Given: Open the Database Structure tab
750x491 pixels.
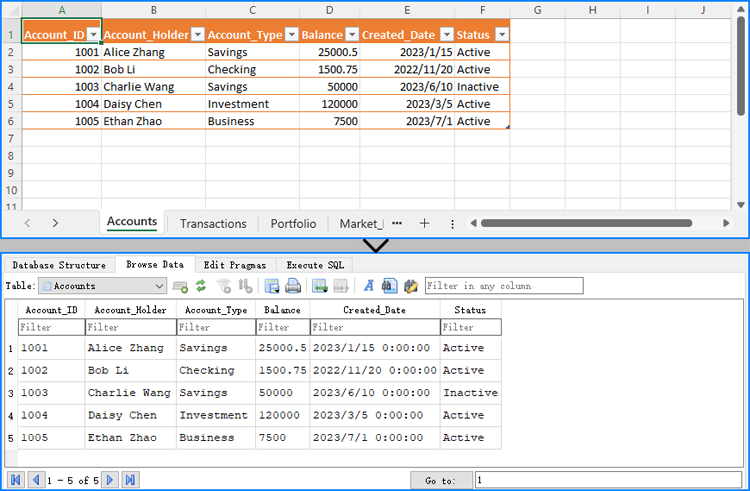Looking at the screenshot, I should tap(59, 265).
